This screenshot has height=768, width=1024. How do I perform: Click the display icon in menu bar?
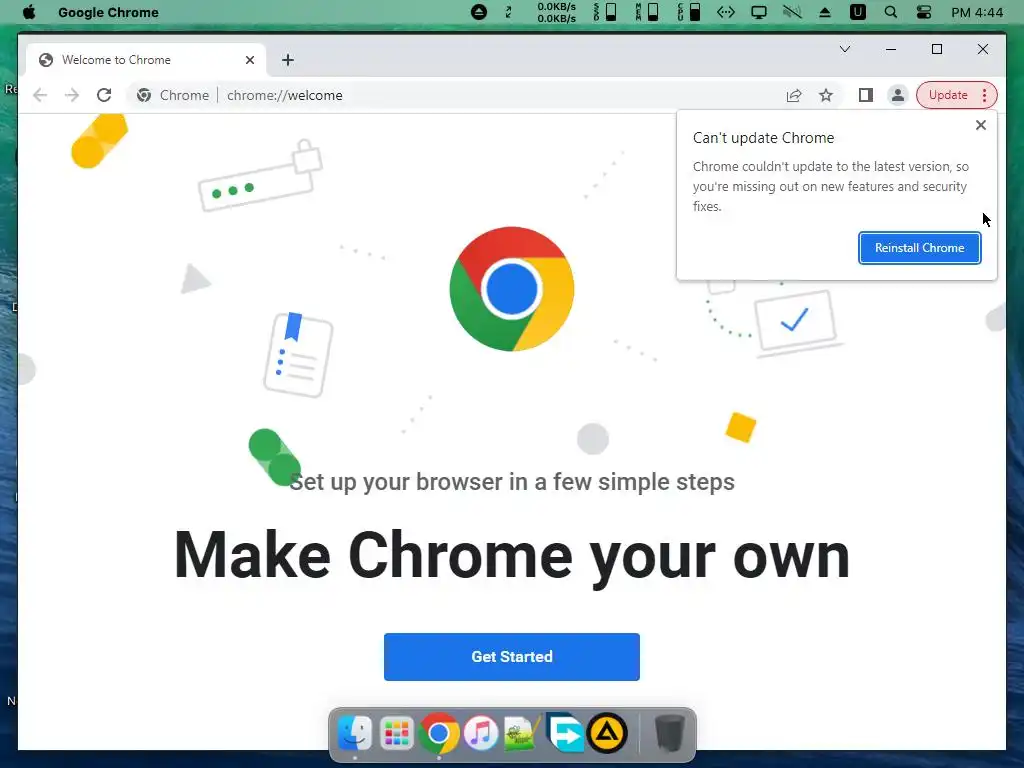[759, 12]
